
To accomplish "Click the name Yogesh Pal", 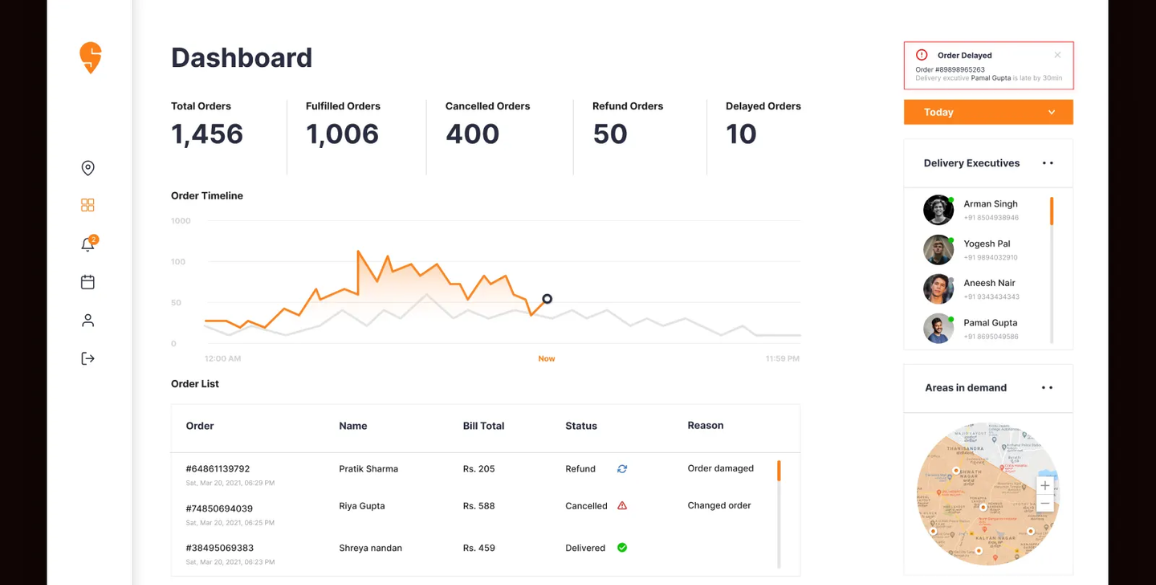I will [x=986, y=243].
